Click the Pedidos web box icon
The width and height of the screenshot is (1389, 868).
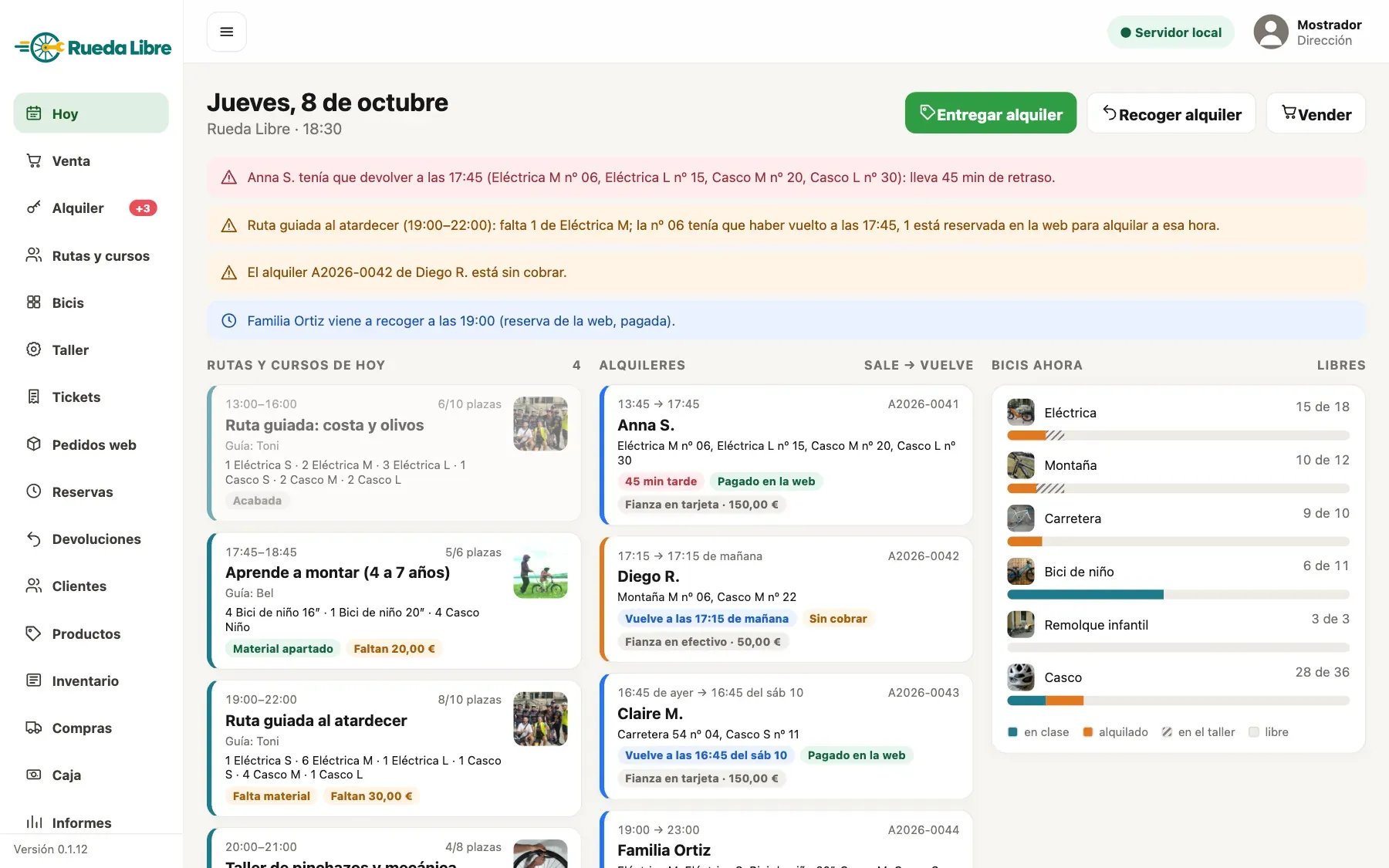pyautogui.click(x=34, y=444)
